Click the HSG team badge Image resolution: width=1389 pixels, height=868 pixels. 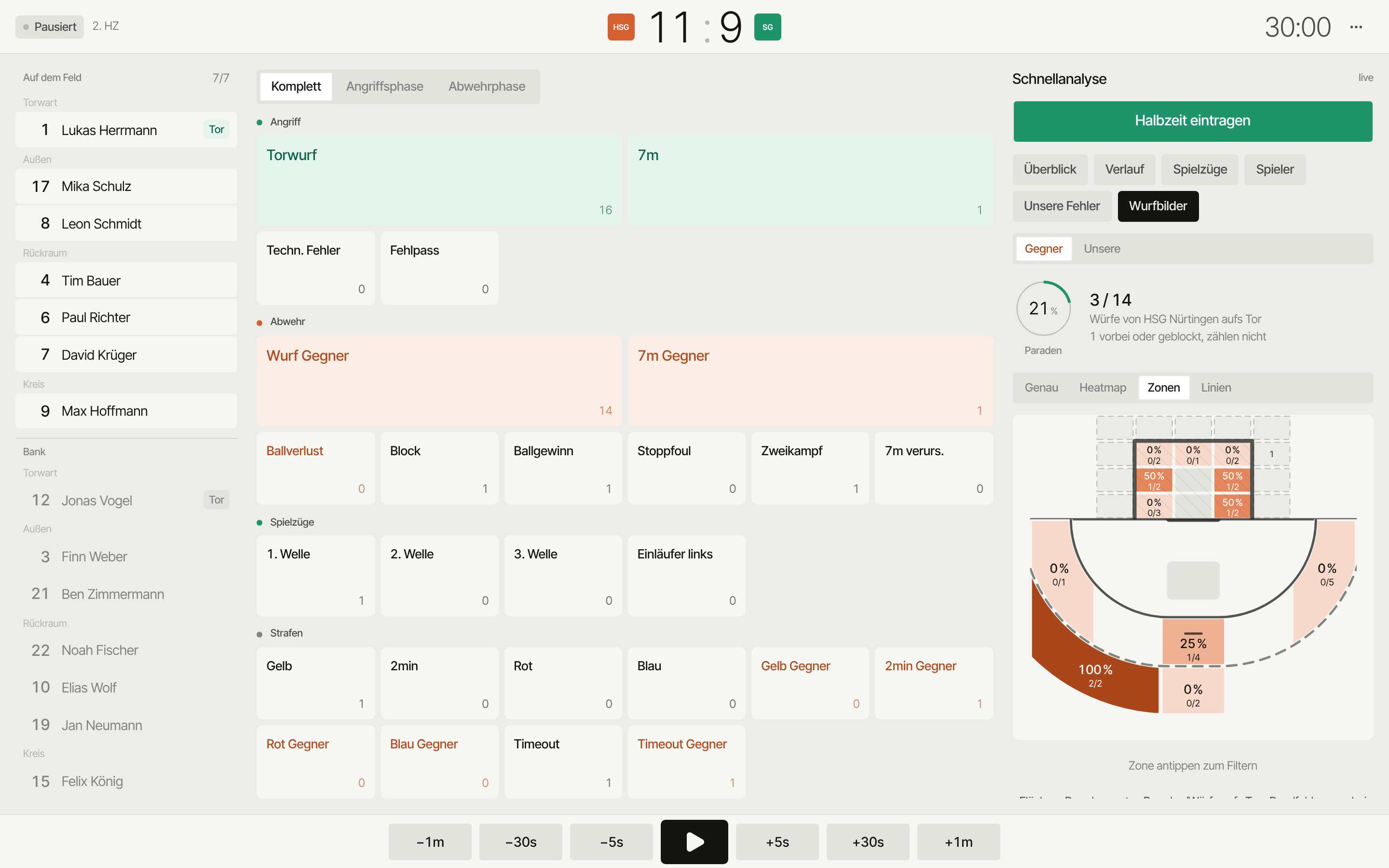pos(621,27)
